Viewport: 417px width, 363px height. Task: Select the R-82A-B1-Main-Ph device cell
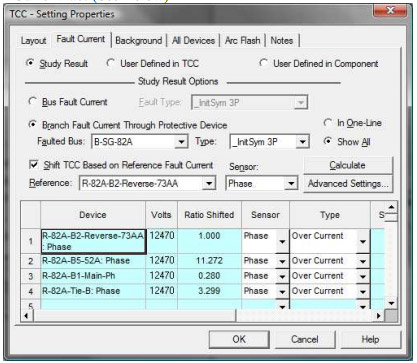pyautogui.click(x=93, y=276)
